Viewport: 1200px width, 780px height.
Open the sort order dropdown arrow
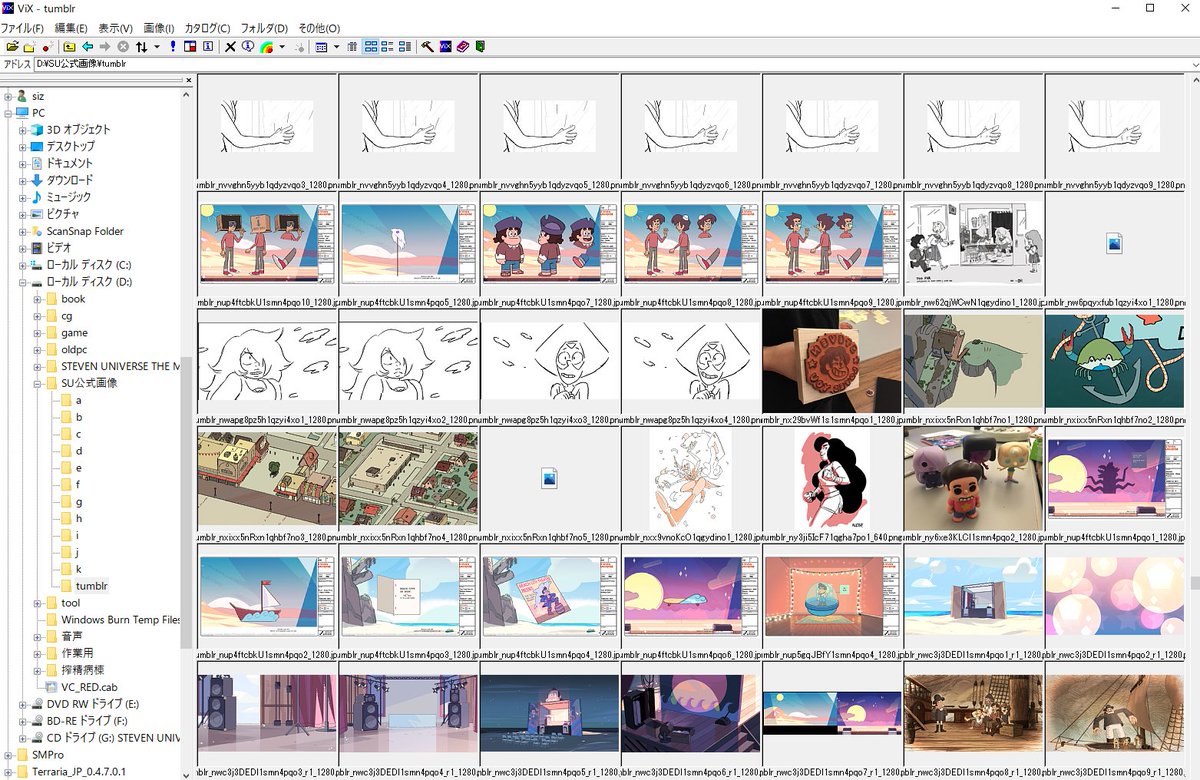click(x=157, y=46)
